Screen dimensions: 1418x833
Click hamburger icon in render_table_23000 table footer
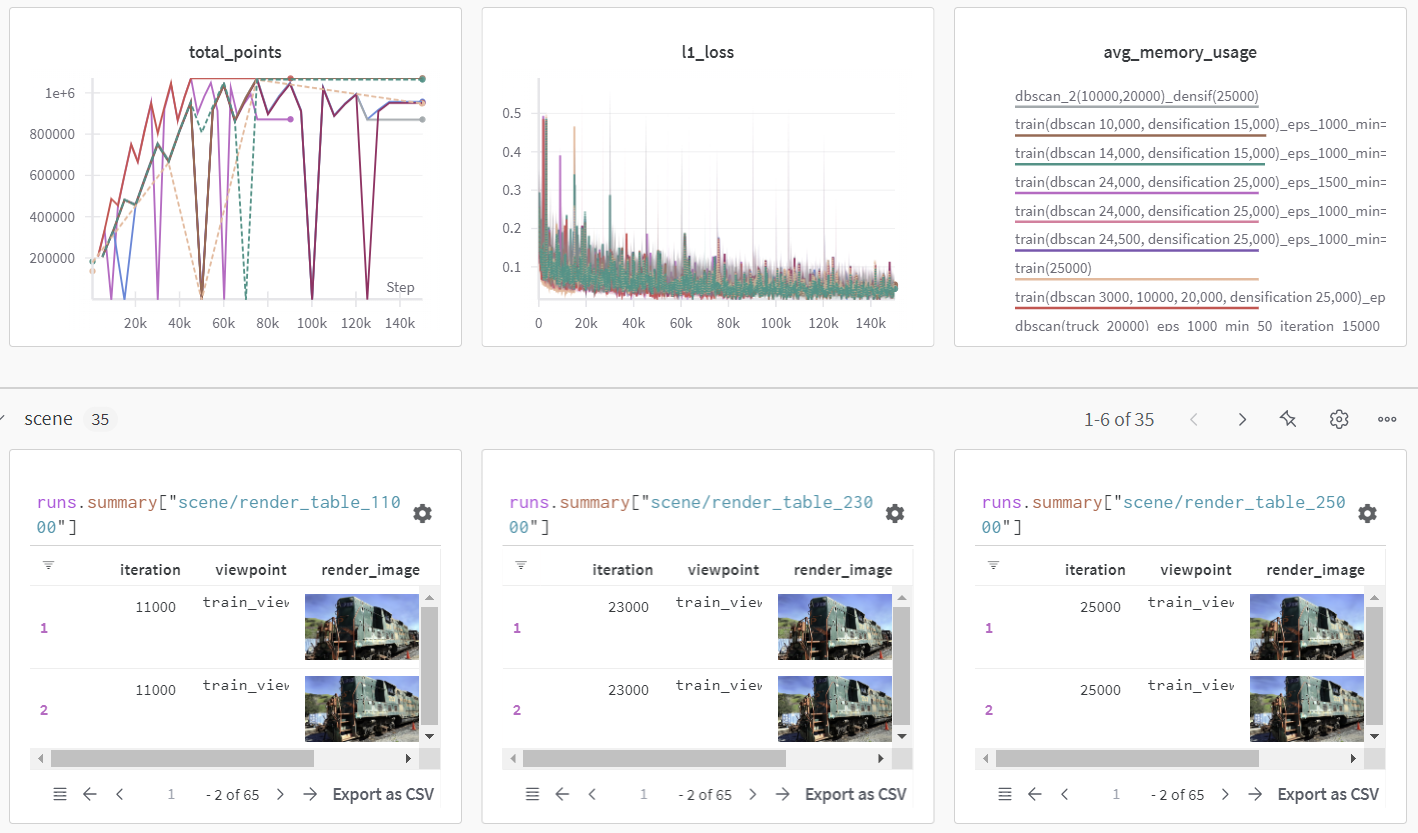coord(532,794)
